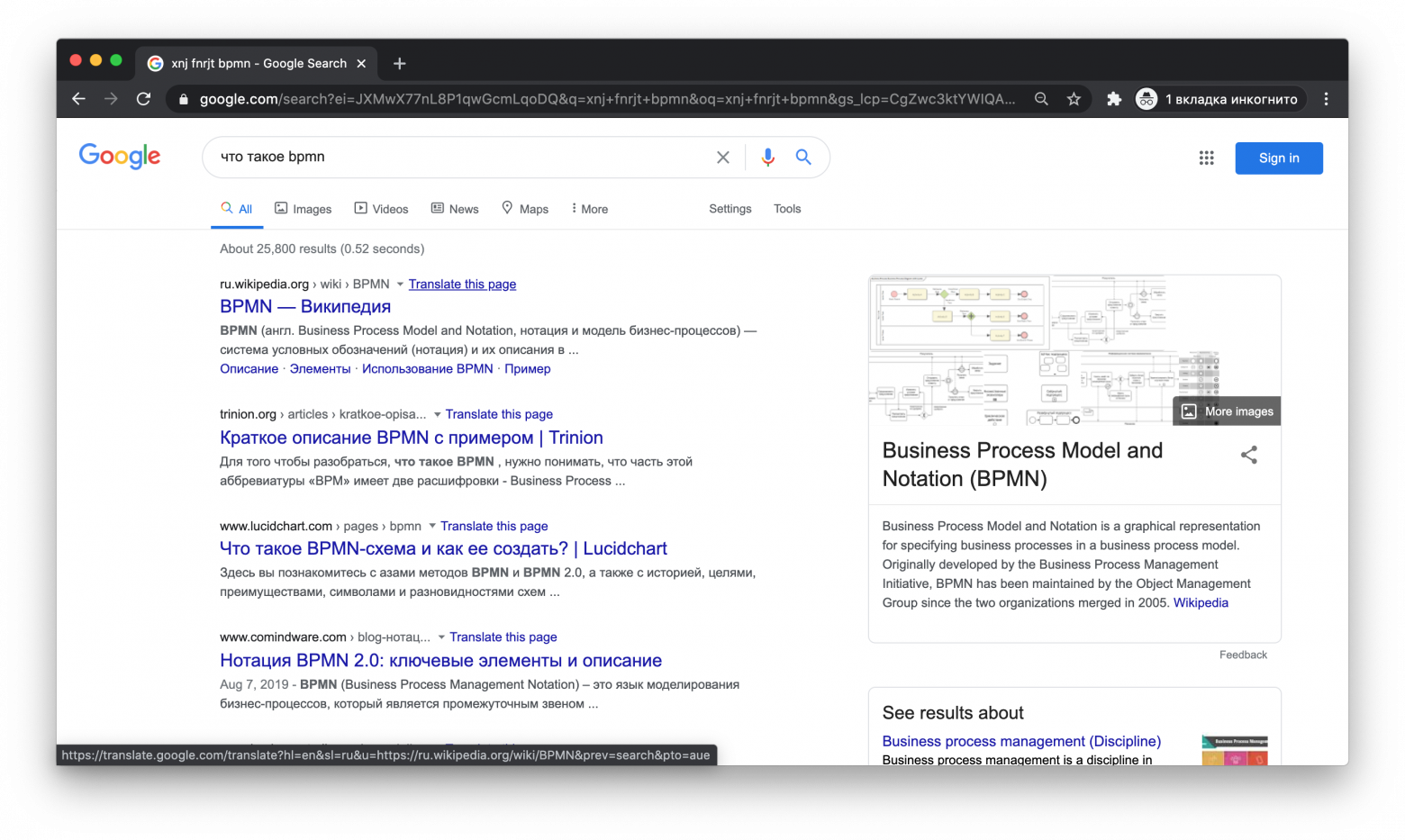Jump to Элементы section sitelink
Image resolution: width=1405 pixels, height=840 pixels.
(320, 369)
